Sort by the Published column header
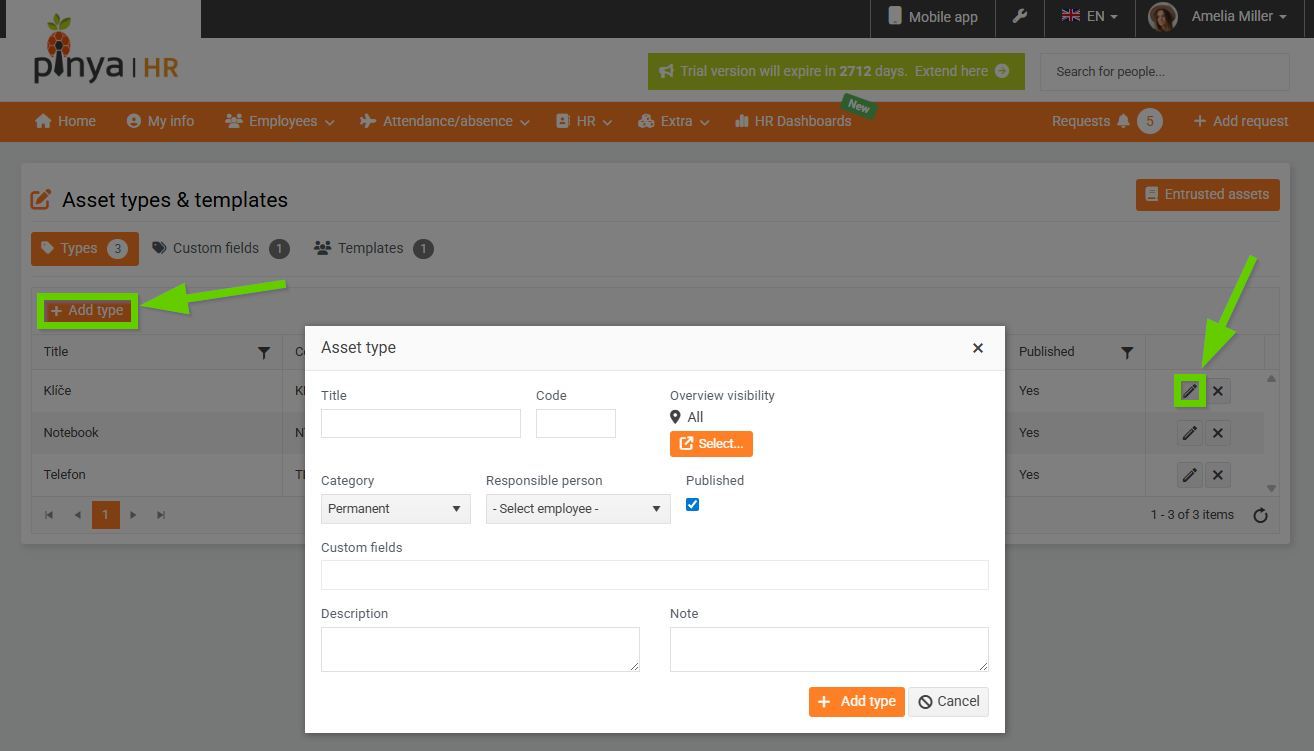Viewport: 1314px width, 751px height. click(1047, 352)
